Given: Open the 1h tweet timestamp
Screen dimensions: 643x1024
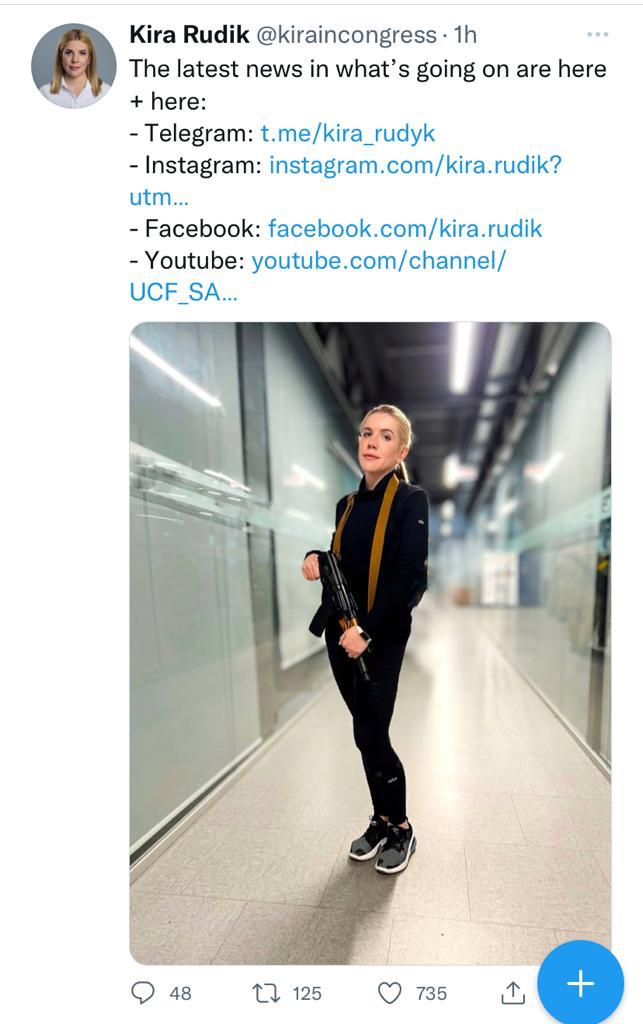Looking at the screenshot, I should [x=465, y=35].
